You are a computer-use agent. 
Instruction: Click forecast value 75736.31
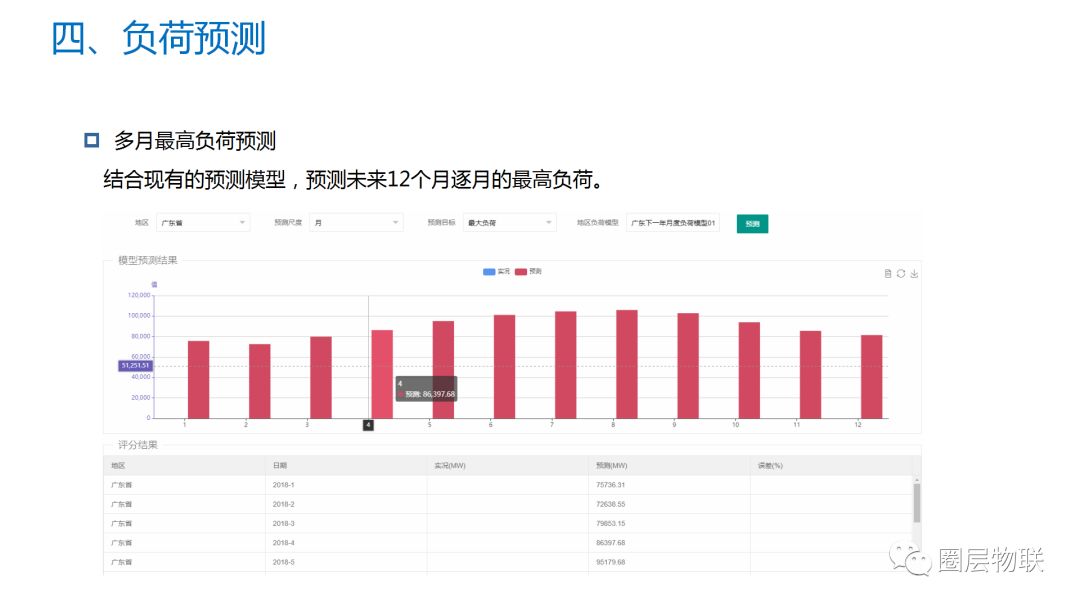click(x=610, y=485)
